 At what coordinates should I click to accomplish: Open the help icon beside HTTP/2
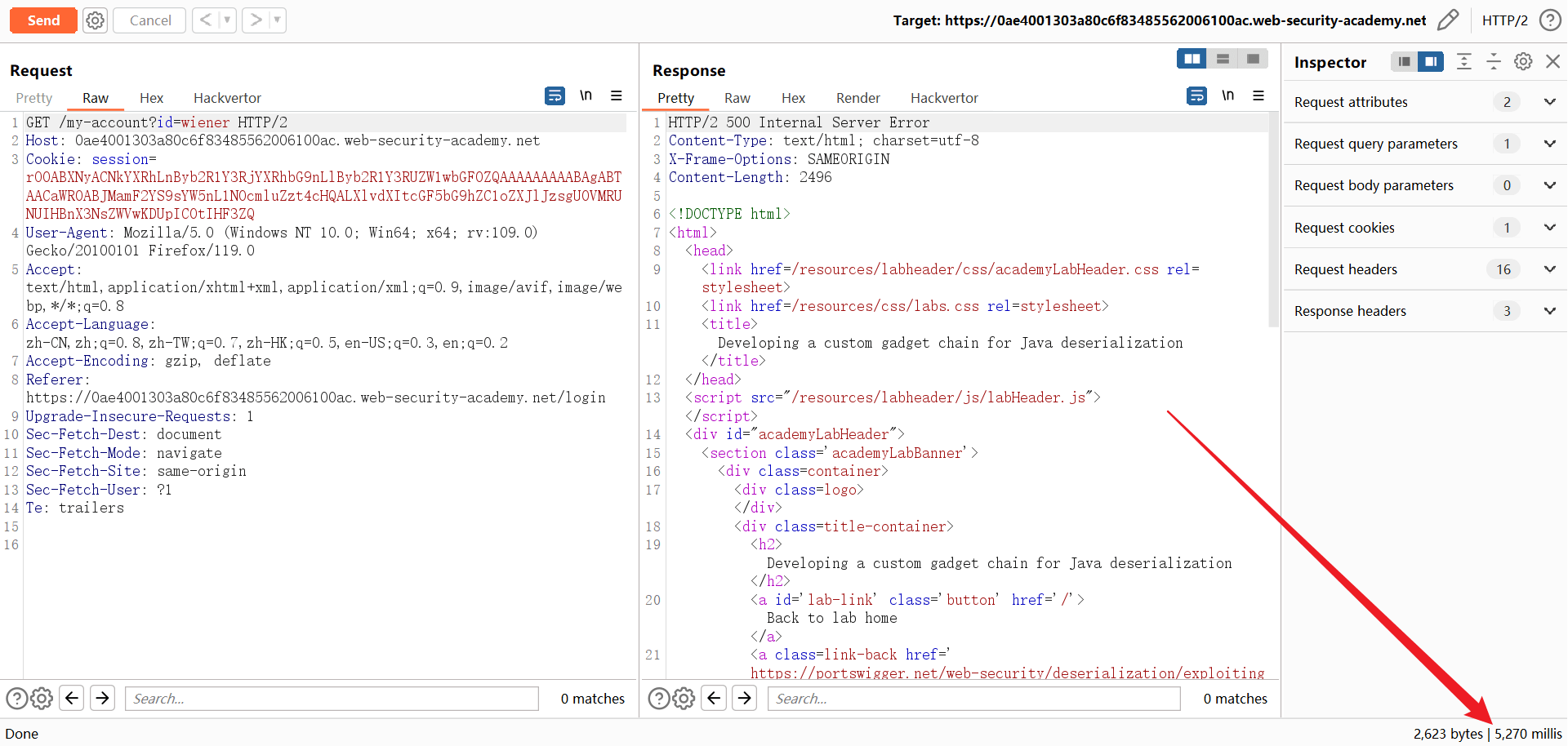(x=1549, y=20)
